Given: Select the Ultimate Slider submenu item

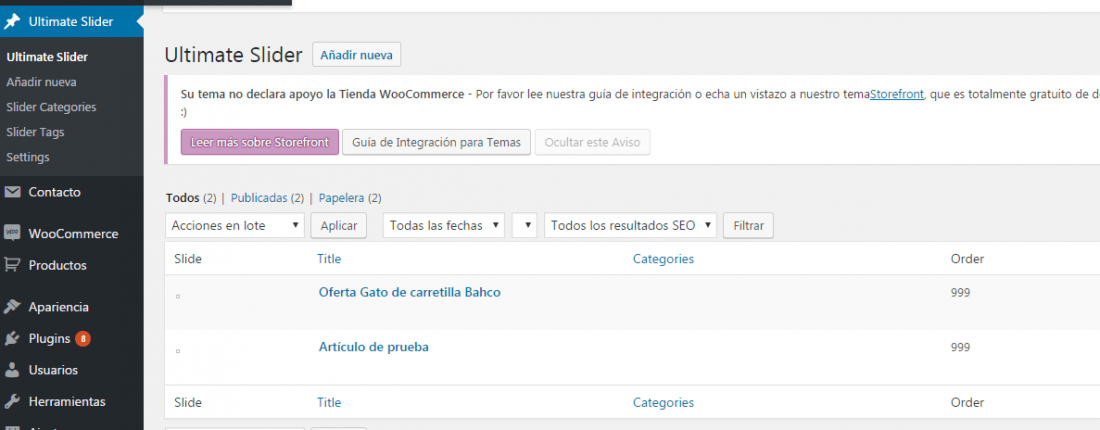Looking at the screenshot, I should click(47, 57).
